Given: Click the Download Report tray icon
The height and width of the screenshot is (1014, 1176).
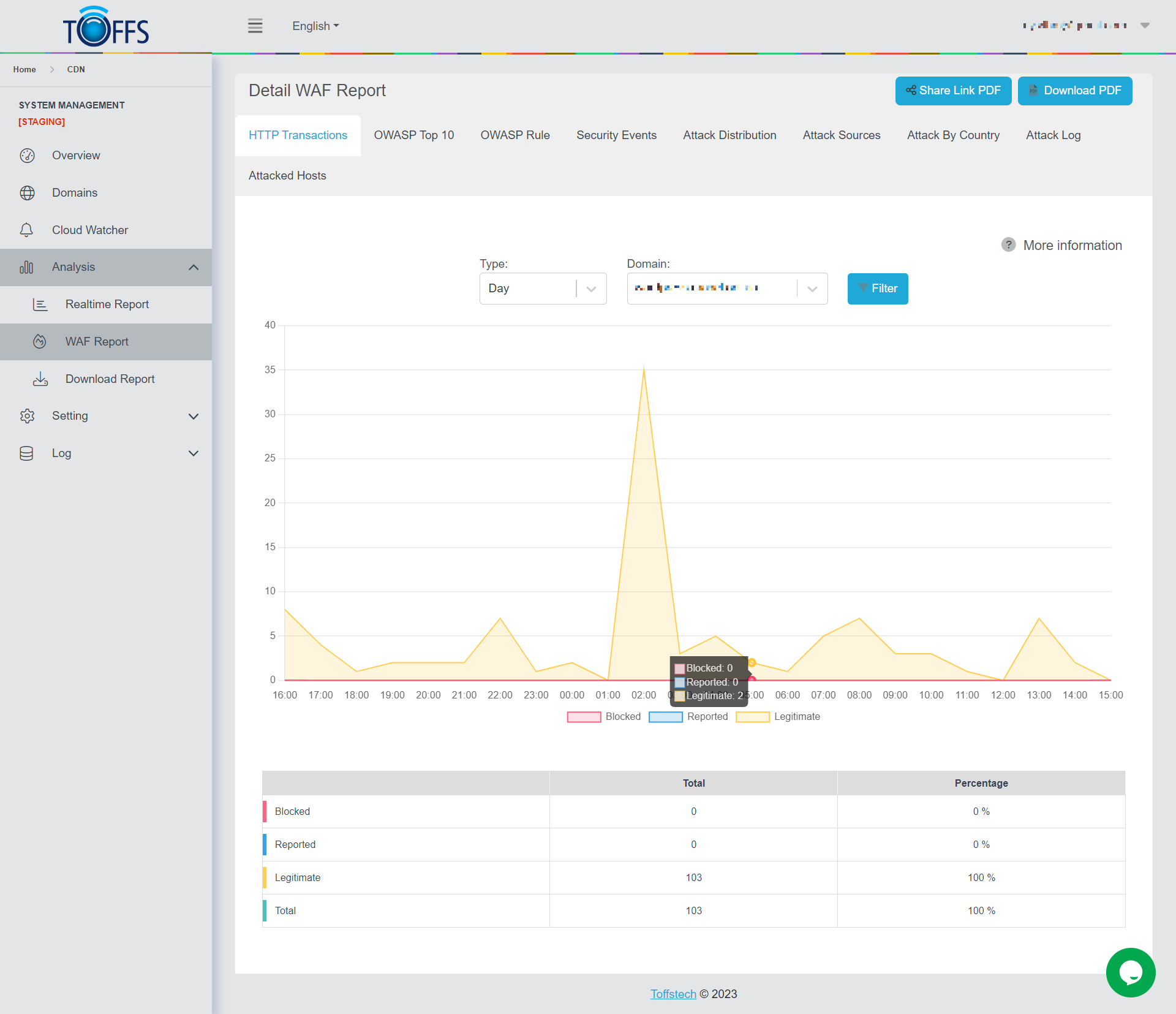Looking at the screenshot, I should (x=40, y=379).
